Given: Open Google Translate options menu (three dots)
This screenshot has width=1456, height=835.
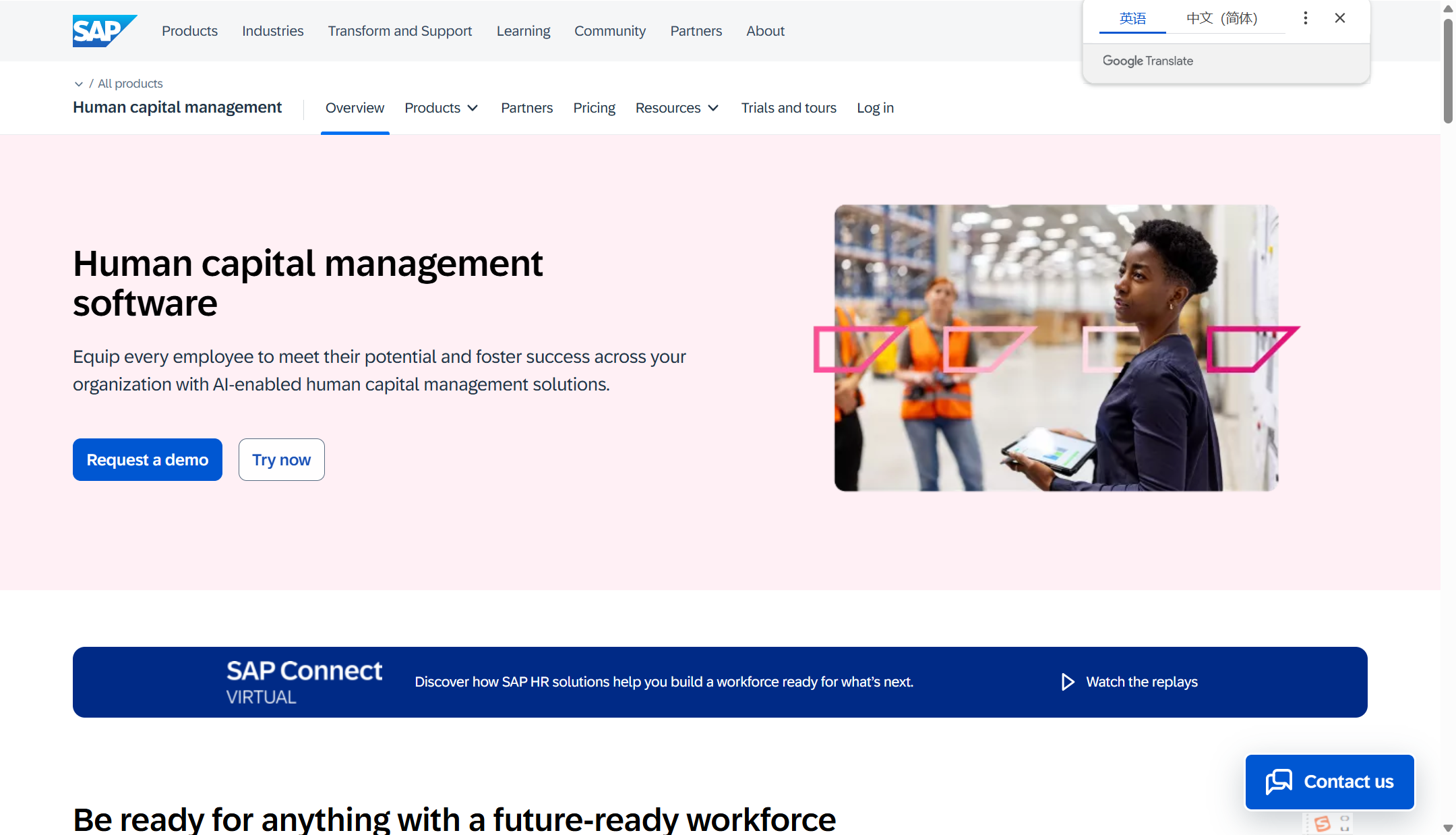Looking at the screenshot, I should 1306,18.
